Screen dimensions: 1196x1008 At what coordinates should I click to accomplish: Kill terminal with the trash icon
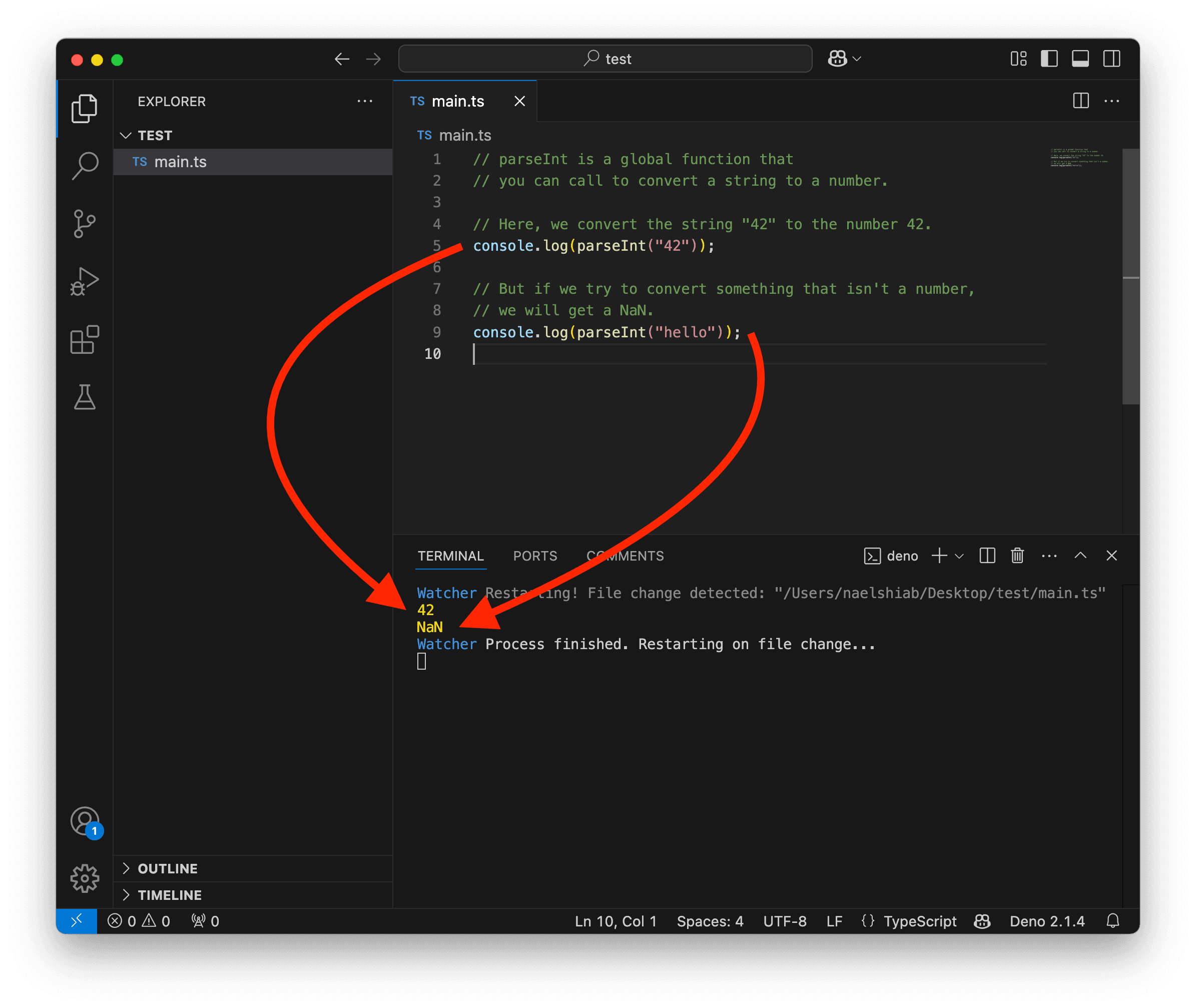coord(1017,556)
